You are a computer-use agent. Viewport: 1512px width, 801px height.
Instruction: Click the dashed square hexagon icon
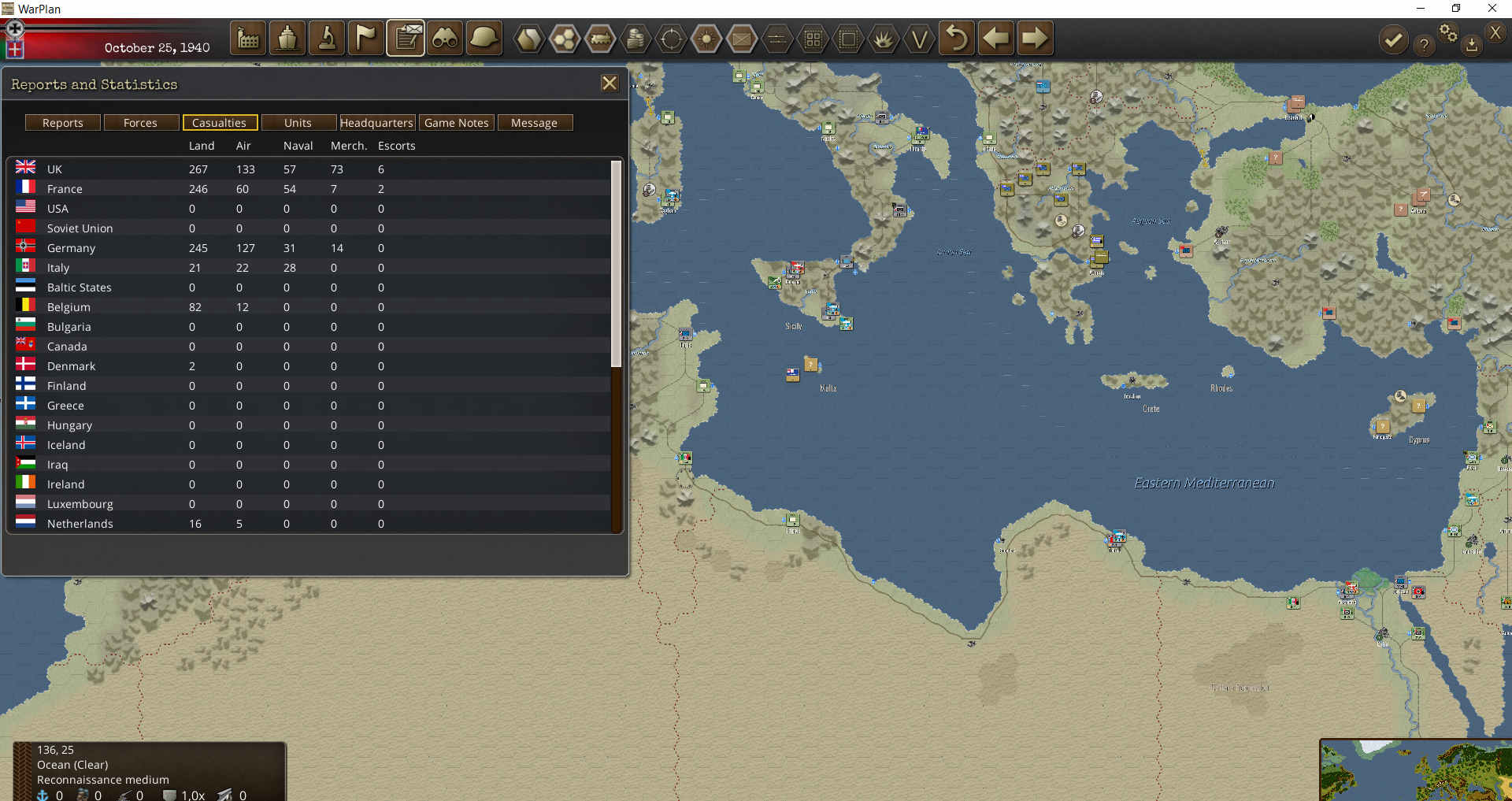point(848,38)
